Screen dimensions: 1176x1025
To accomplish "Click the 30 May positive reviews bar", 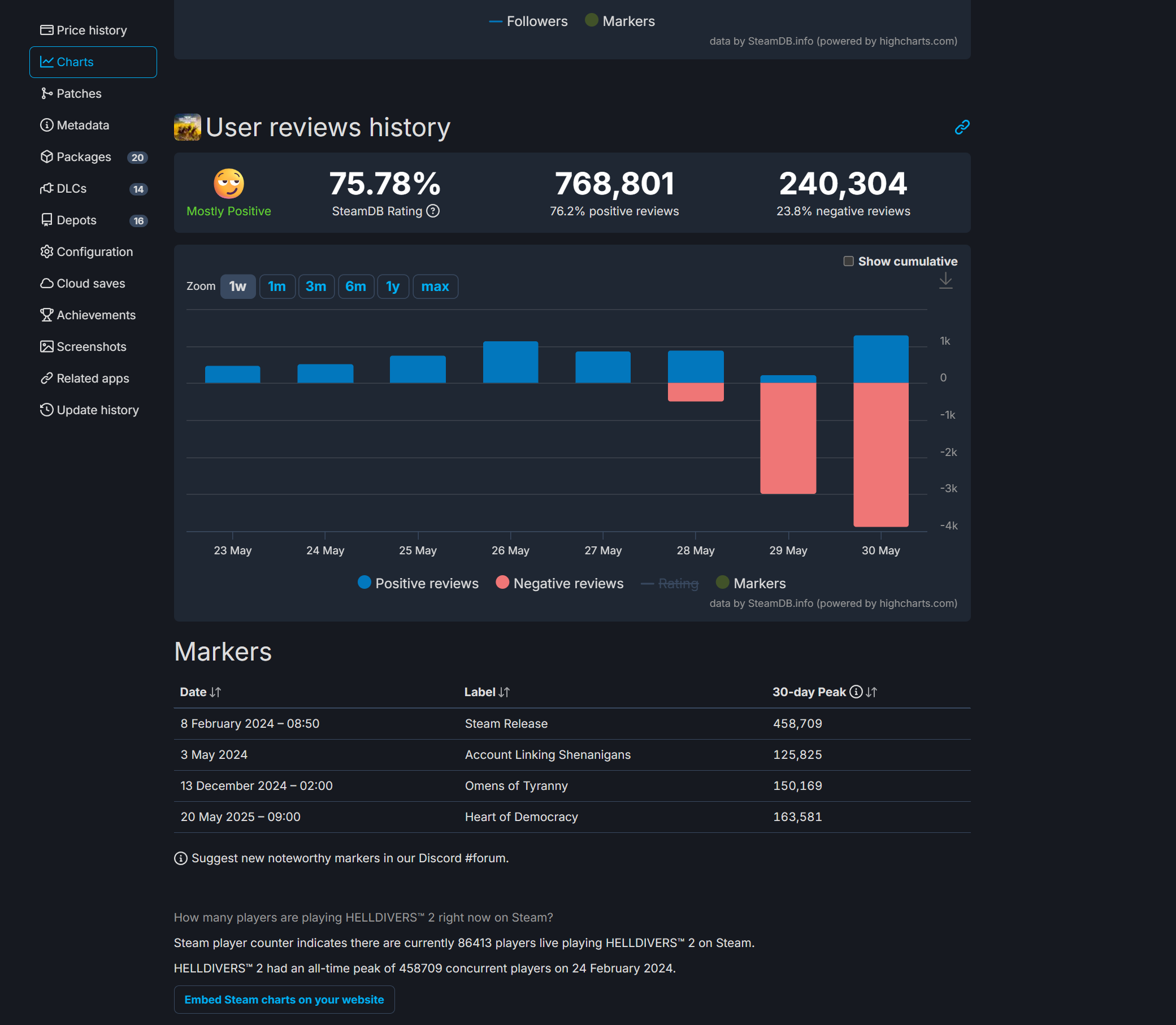I will click(x=881, y=359).
